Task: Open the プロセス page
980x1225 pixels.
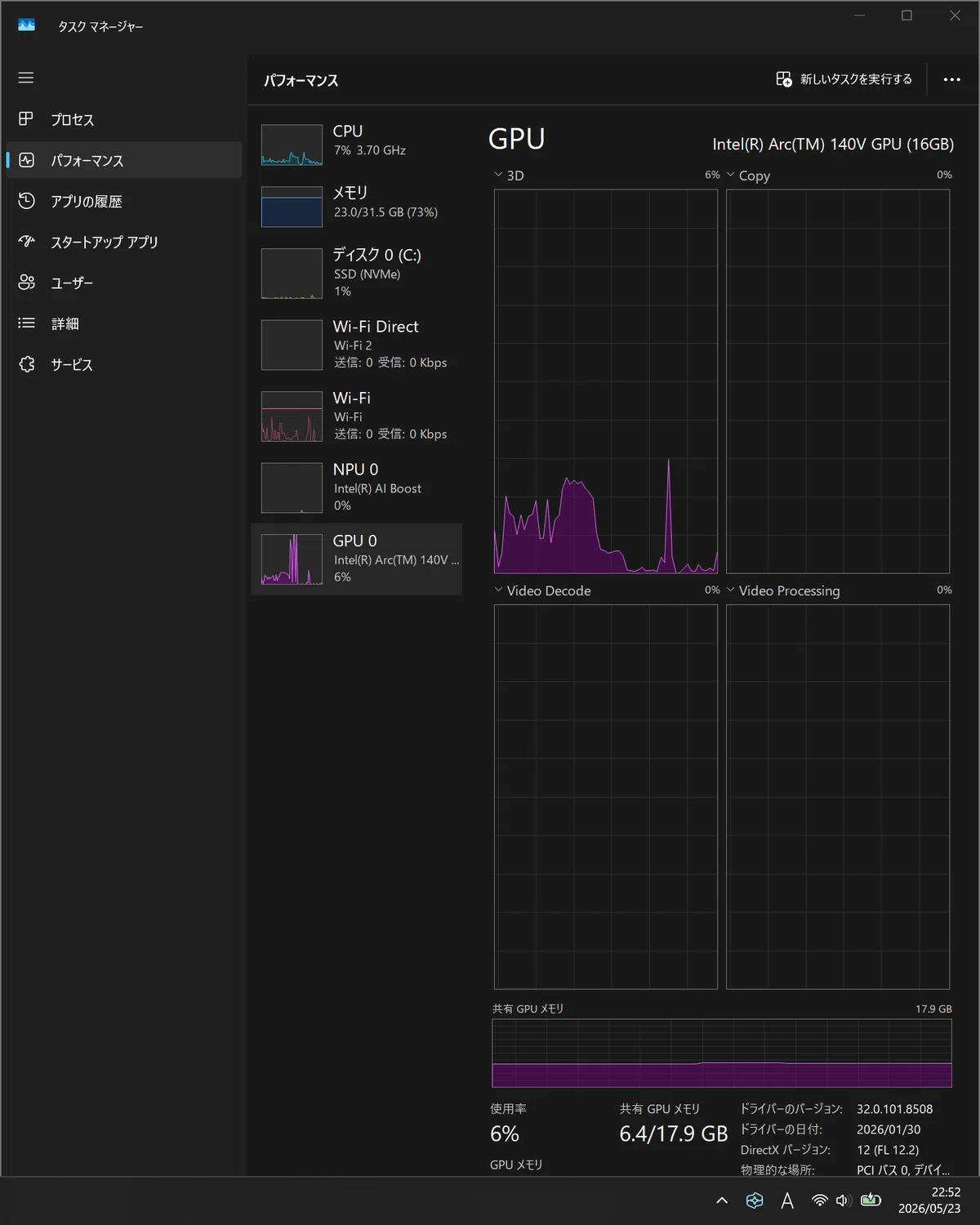Action: coord(124,119)
